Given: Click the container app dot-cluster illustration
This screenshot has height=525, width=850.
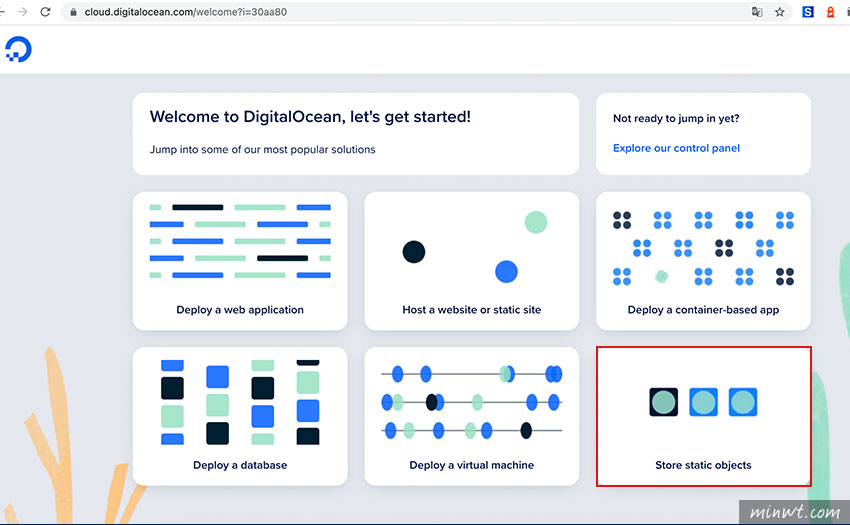Looking at the screenshot, I should point(703,248).
